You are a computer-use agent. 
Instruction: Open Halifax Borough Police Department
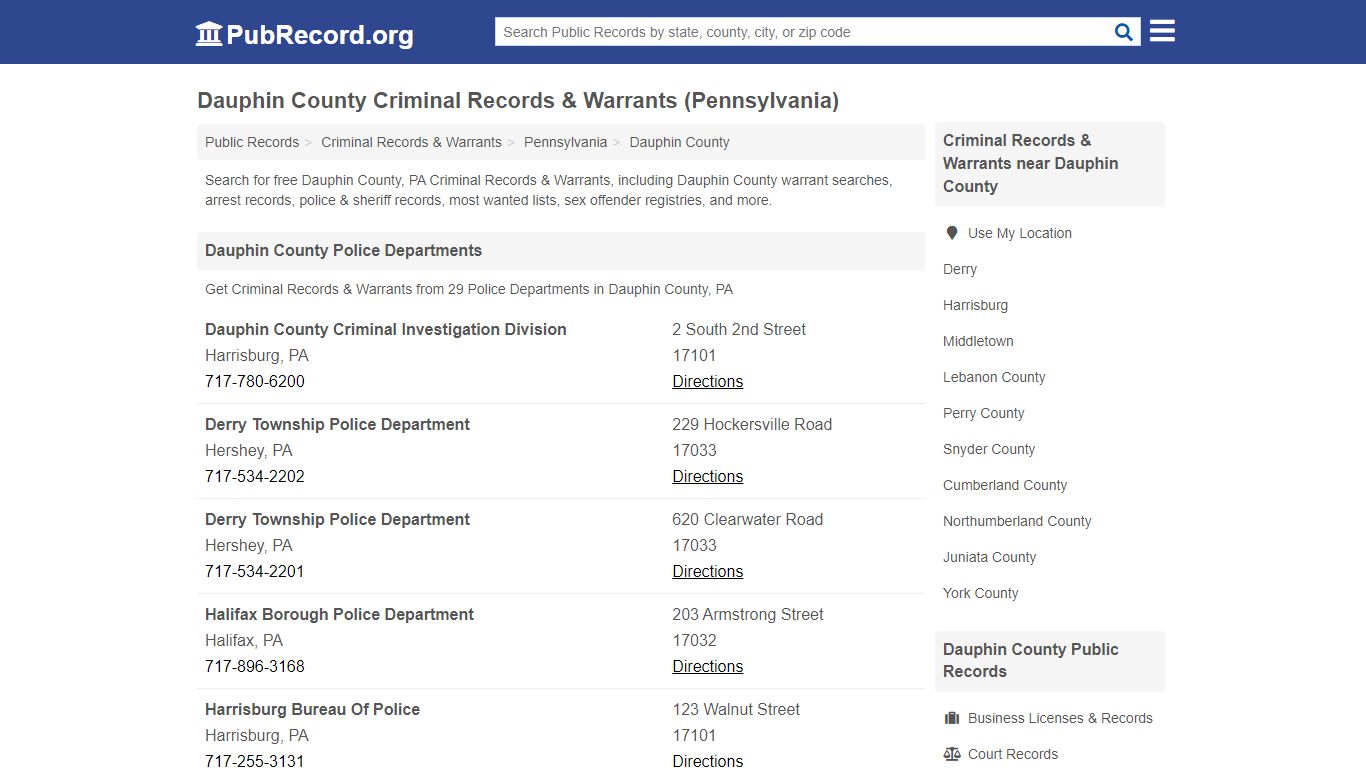tap(339, 614)
